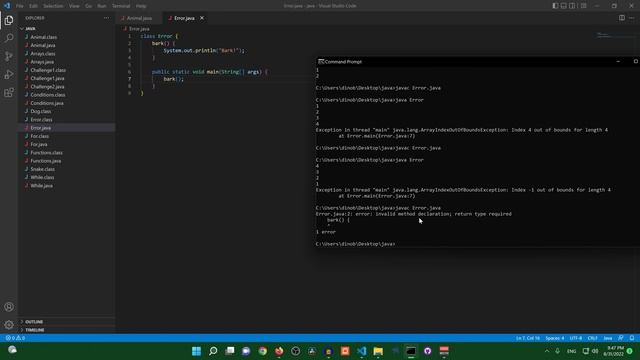Open the Explorer view in activity bar
Image resolution: width=640 pixels, height=360 pixels.
(9, 20)
